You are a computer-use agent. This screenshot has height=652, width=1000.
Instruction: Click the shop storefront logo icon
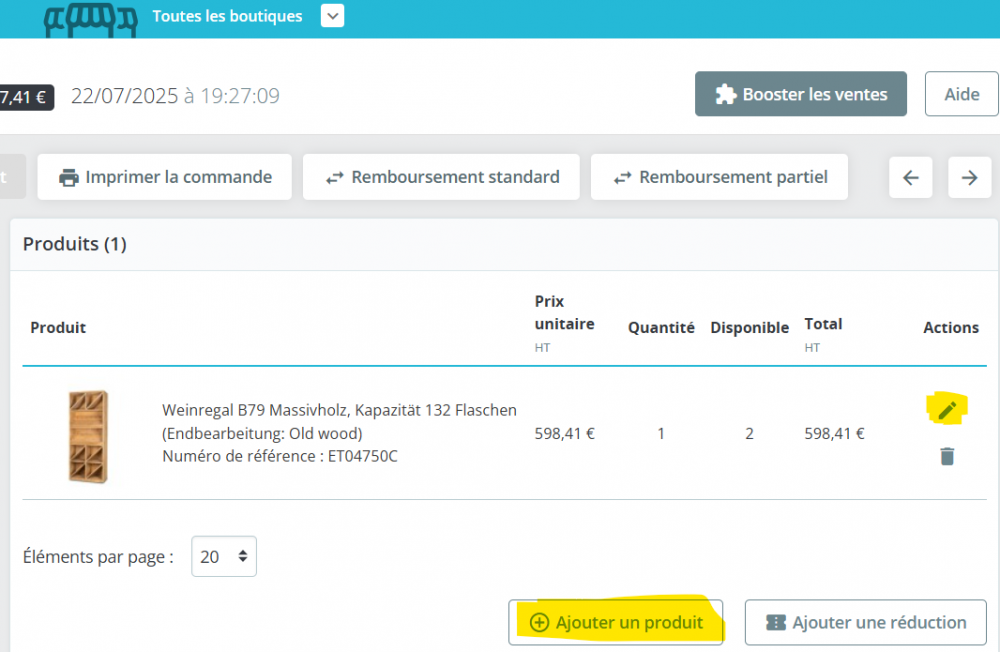tap(91, 19)
